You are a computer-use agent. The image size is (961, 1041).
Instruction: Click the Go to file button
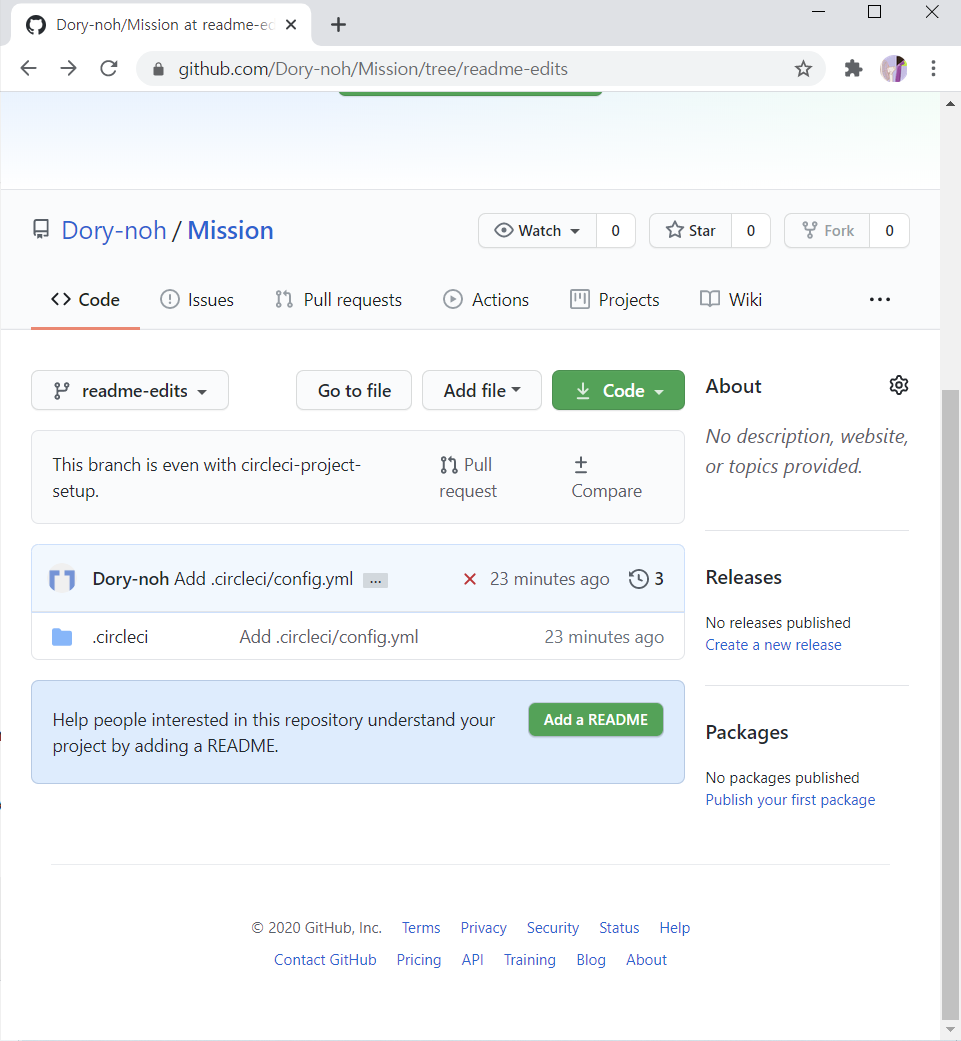click(x=354, y=390)
